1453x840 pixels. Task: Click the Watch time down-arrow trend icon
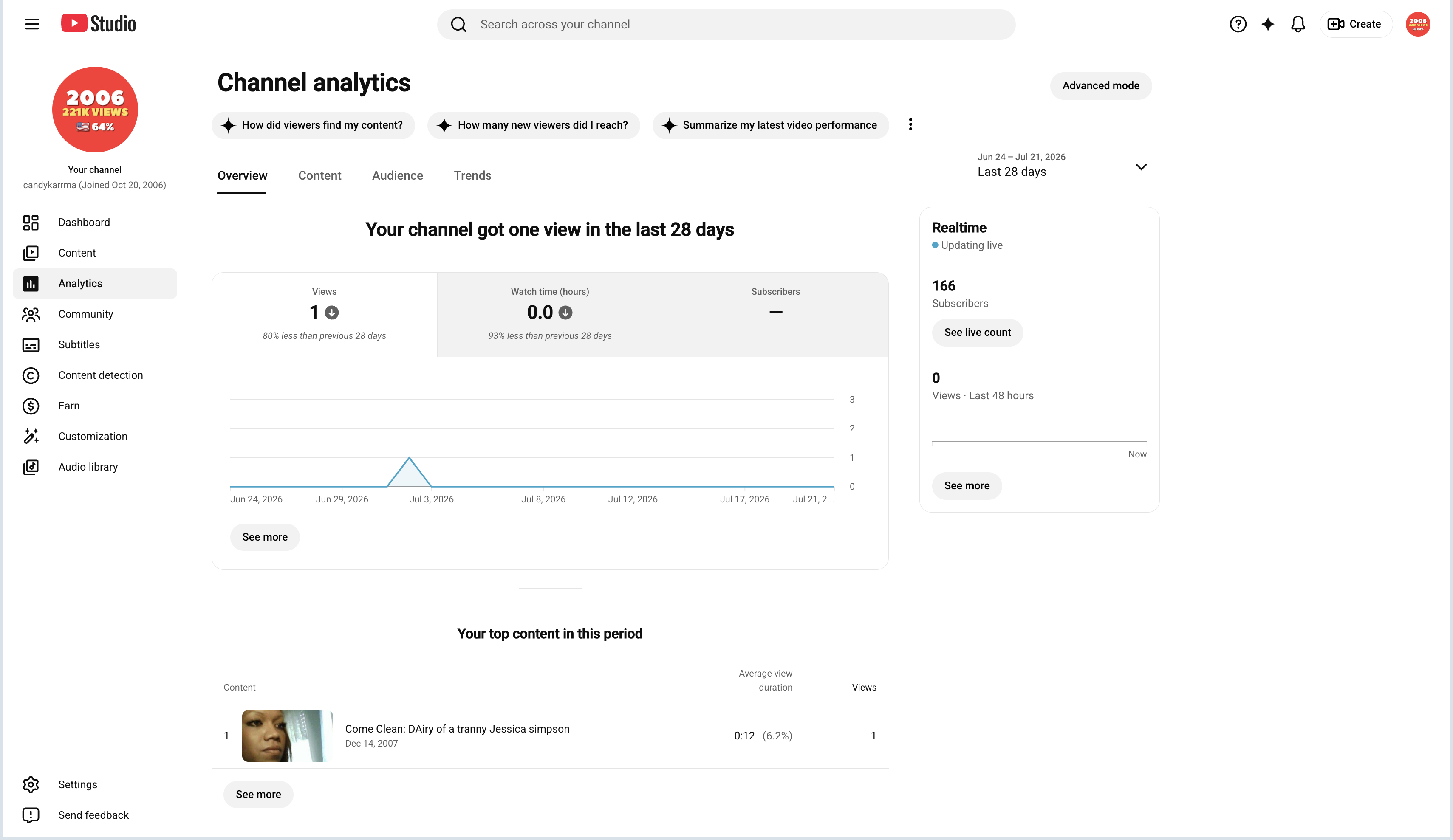point(565,313)
